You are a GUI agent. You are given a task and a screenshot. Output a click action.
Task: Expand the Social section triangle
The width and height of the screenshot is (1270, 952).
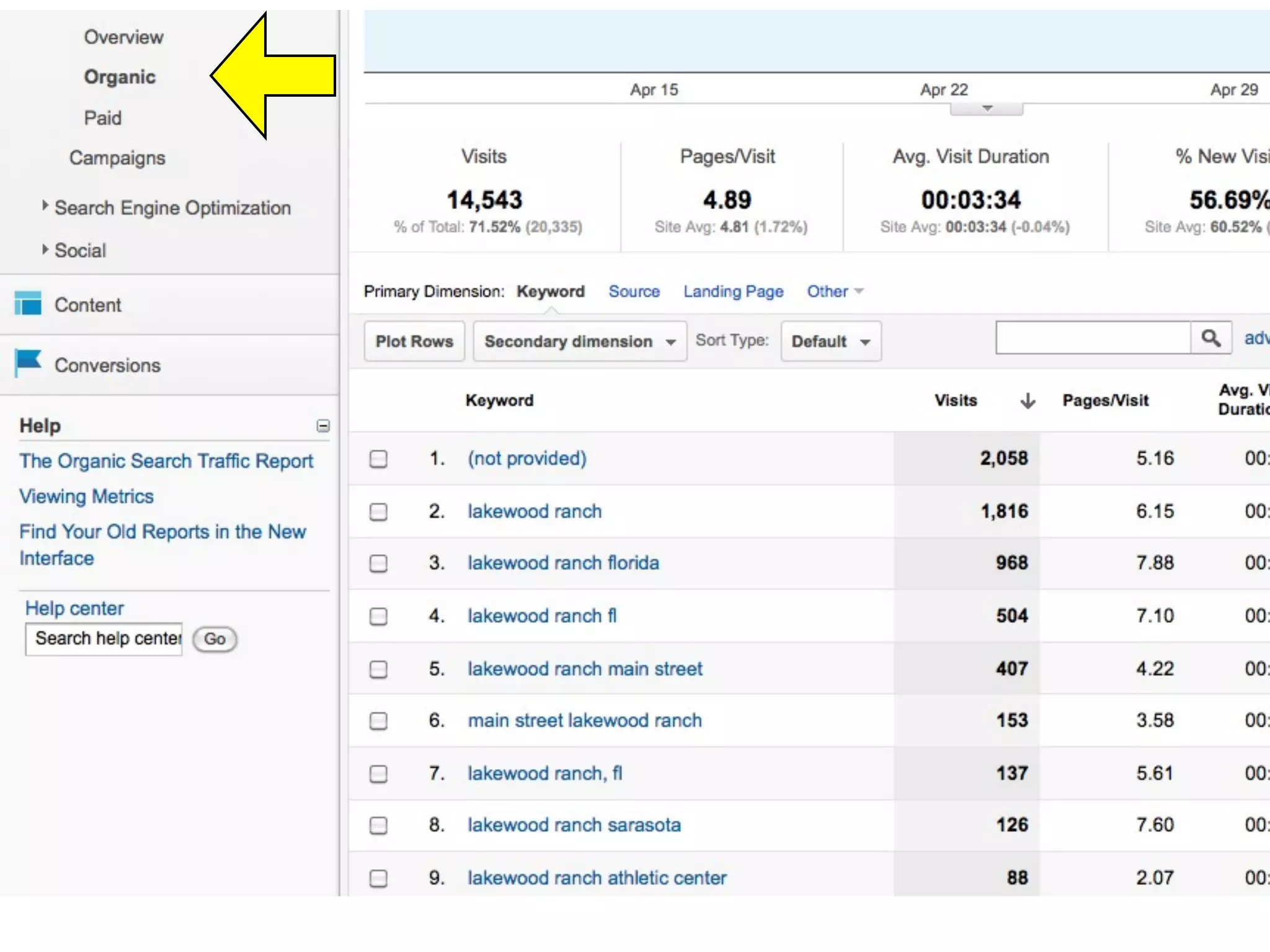(45, 250)
